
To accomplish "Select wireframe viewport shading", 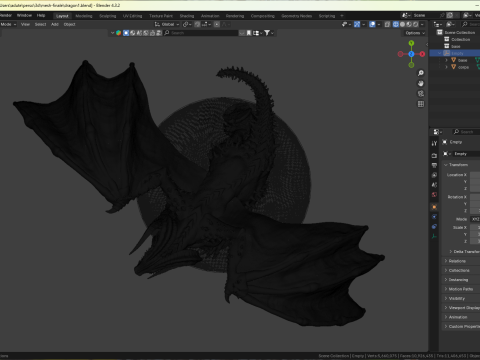I will coord(396,24).
